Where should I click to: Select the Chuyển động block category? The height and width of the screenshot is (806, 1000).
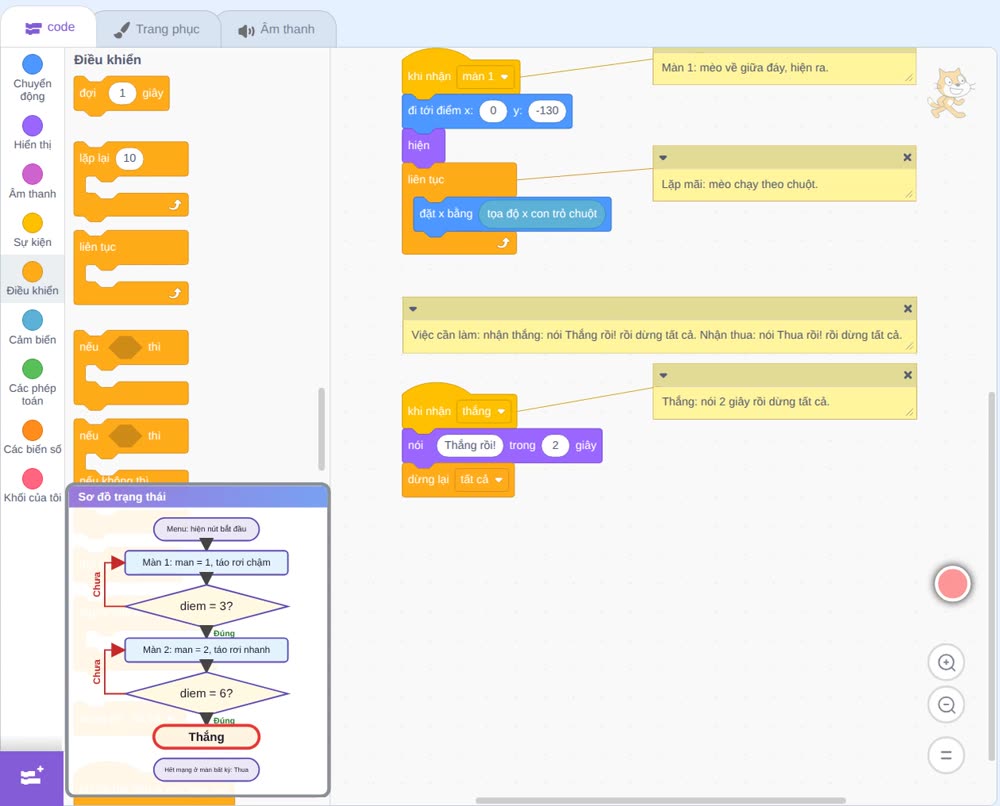point(32,77)
